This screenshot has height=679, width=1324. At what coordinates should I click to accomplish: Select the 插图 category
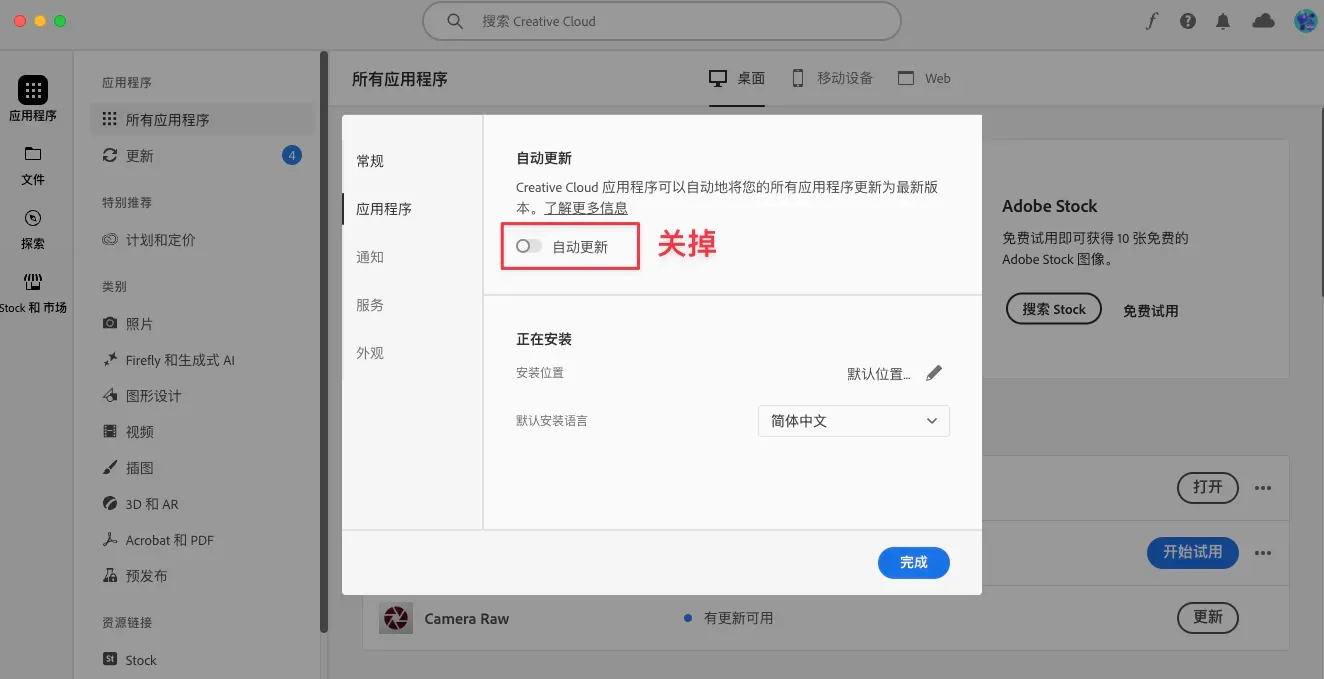[x=203, y=467]
